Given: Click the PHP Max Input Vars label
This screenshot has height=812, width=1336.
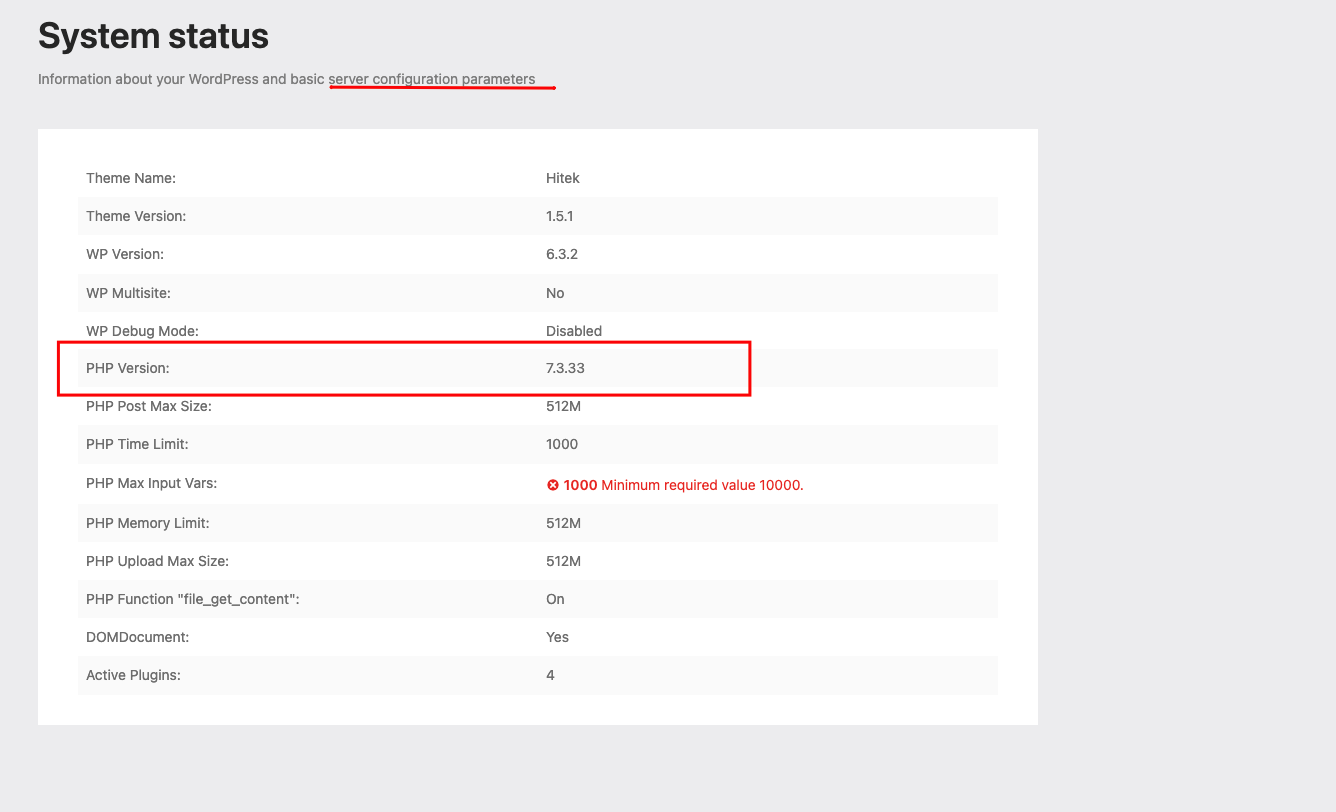Looking at the screenshot, I should 151,483.
